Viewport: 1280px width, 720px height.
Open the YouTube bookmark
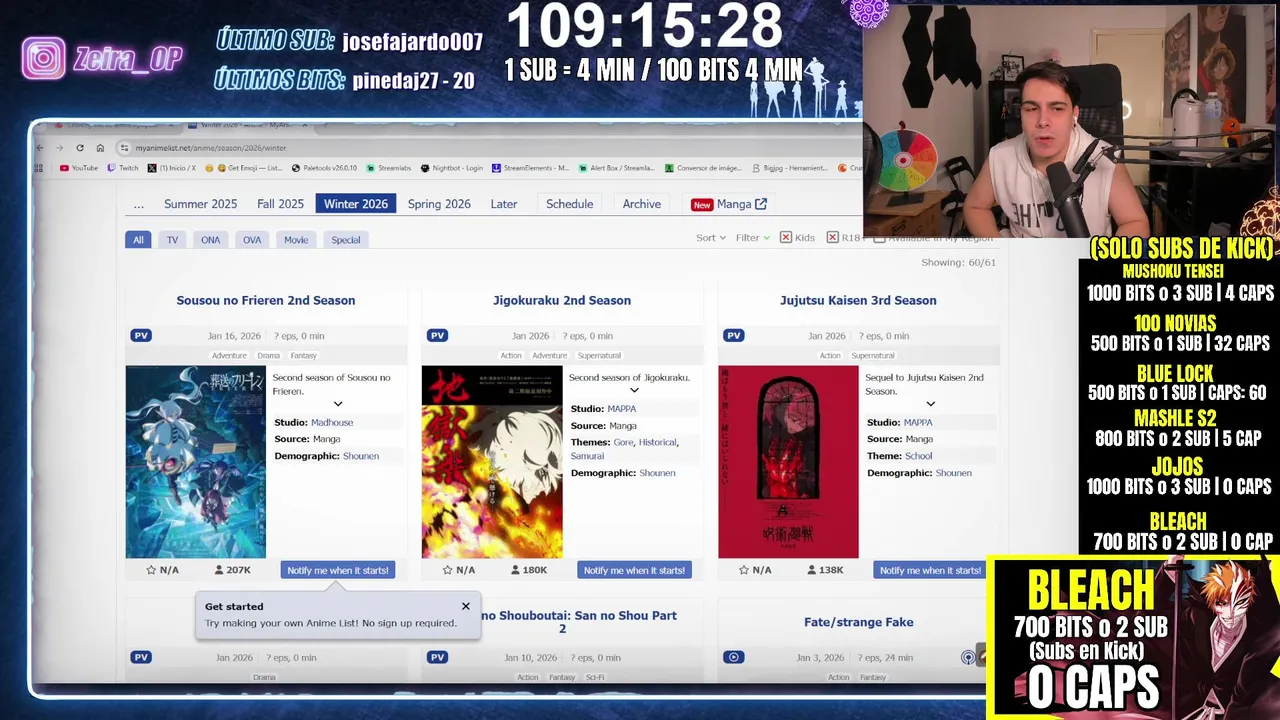[79, 168]
